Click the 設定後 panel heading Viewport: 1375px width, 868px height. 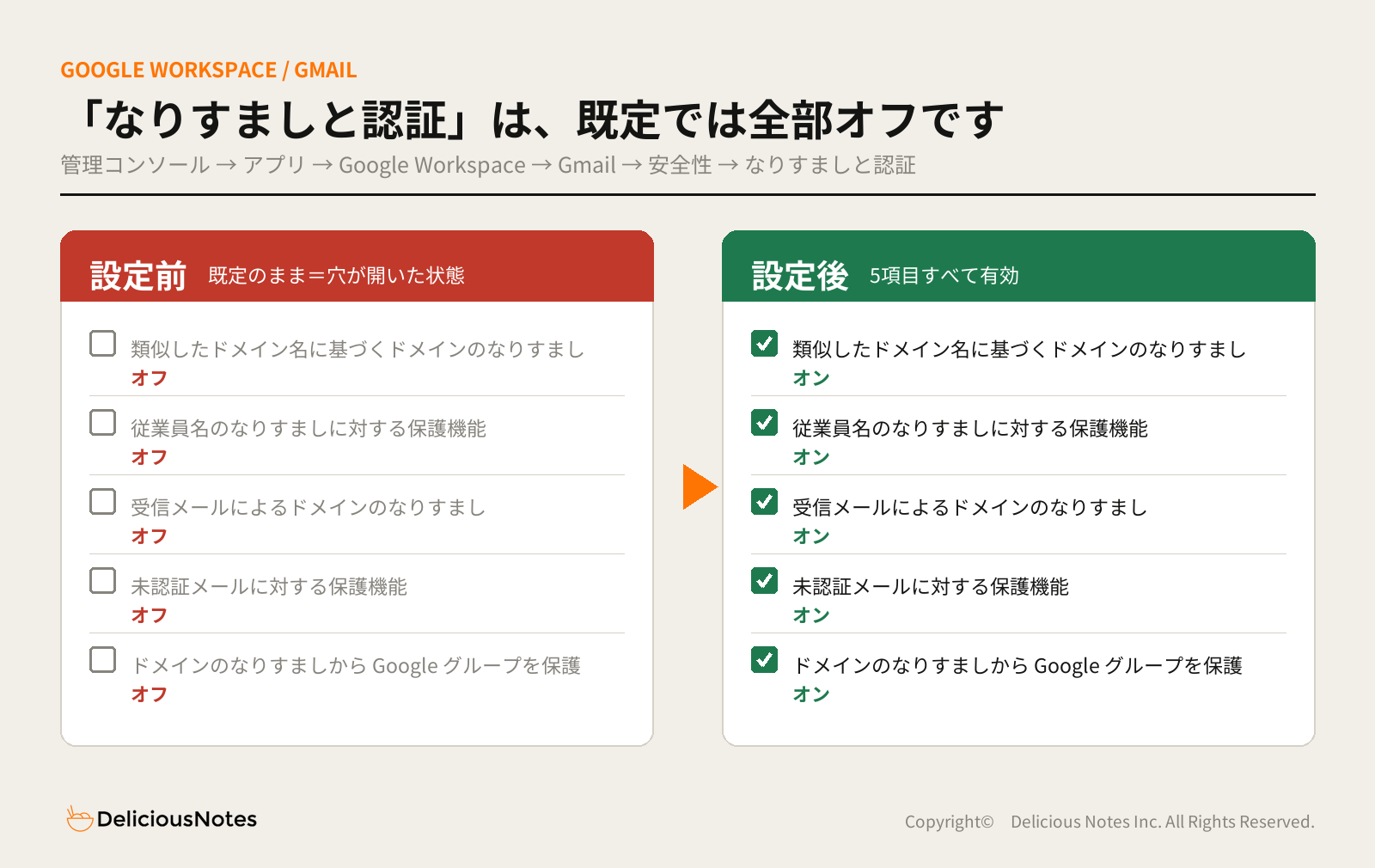pos(800,276)
